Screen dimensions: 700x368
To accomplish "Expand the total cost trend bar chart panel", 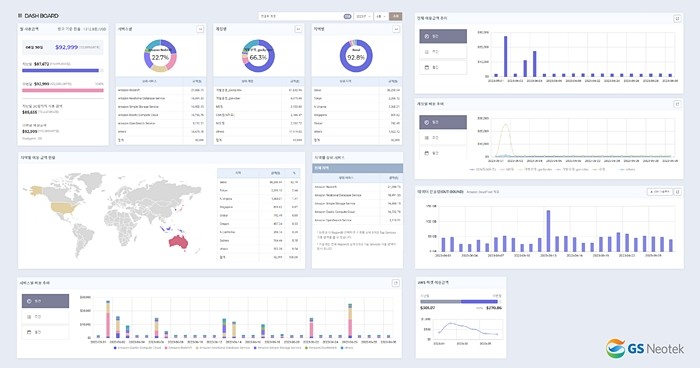I will 677,18.
